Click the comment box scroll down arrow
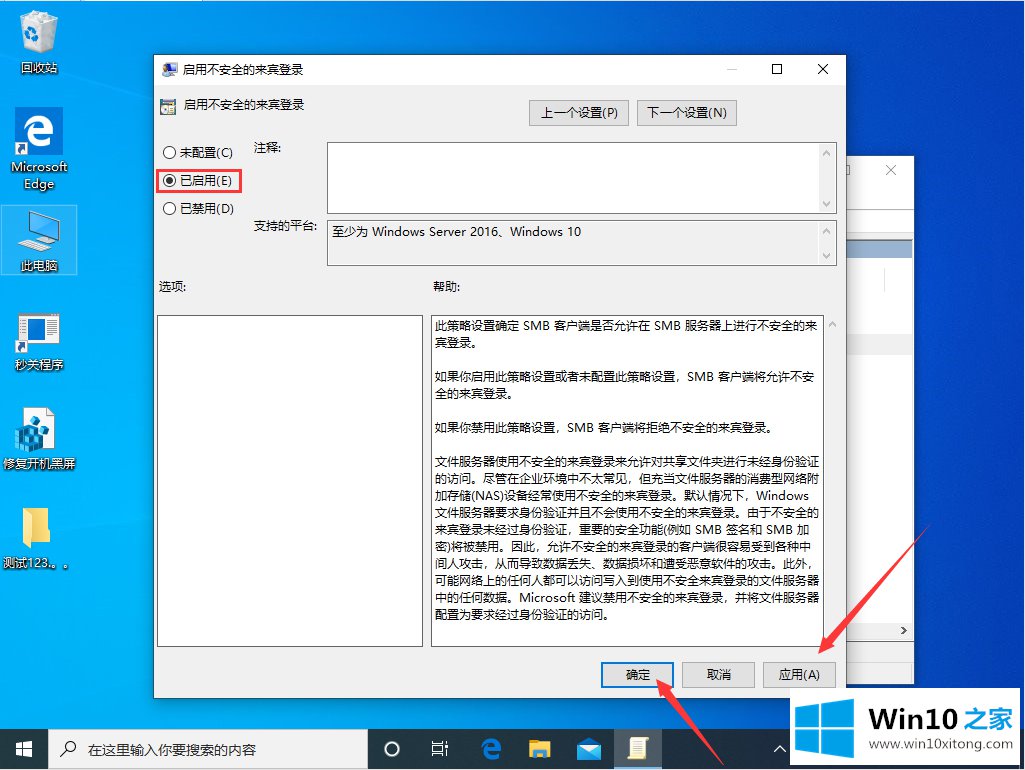The height and width of the screenshot is (770, 1025). (826, 204)
